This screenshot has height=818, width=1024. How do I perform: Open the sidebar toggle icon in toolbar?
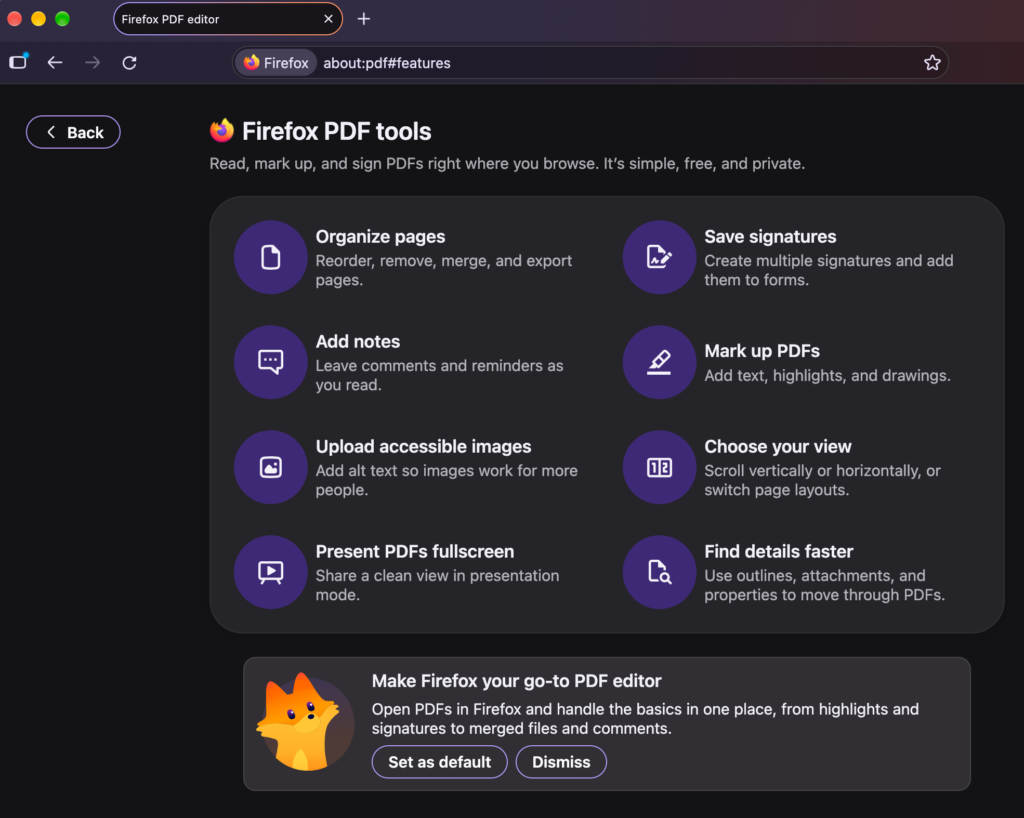[18, 61]
